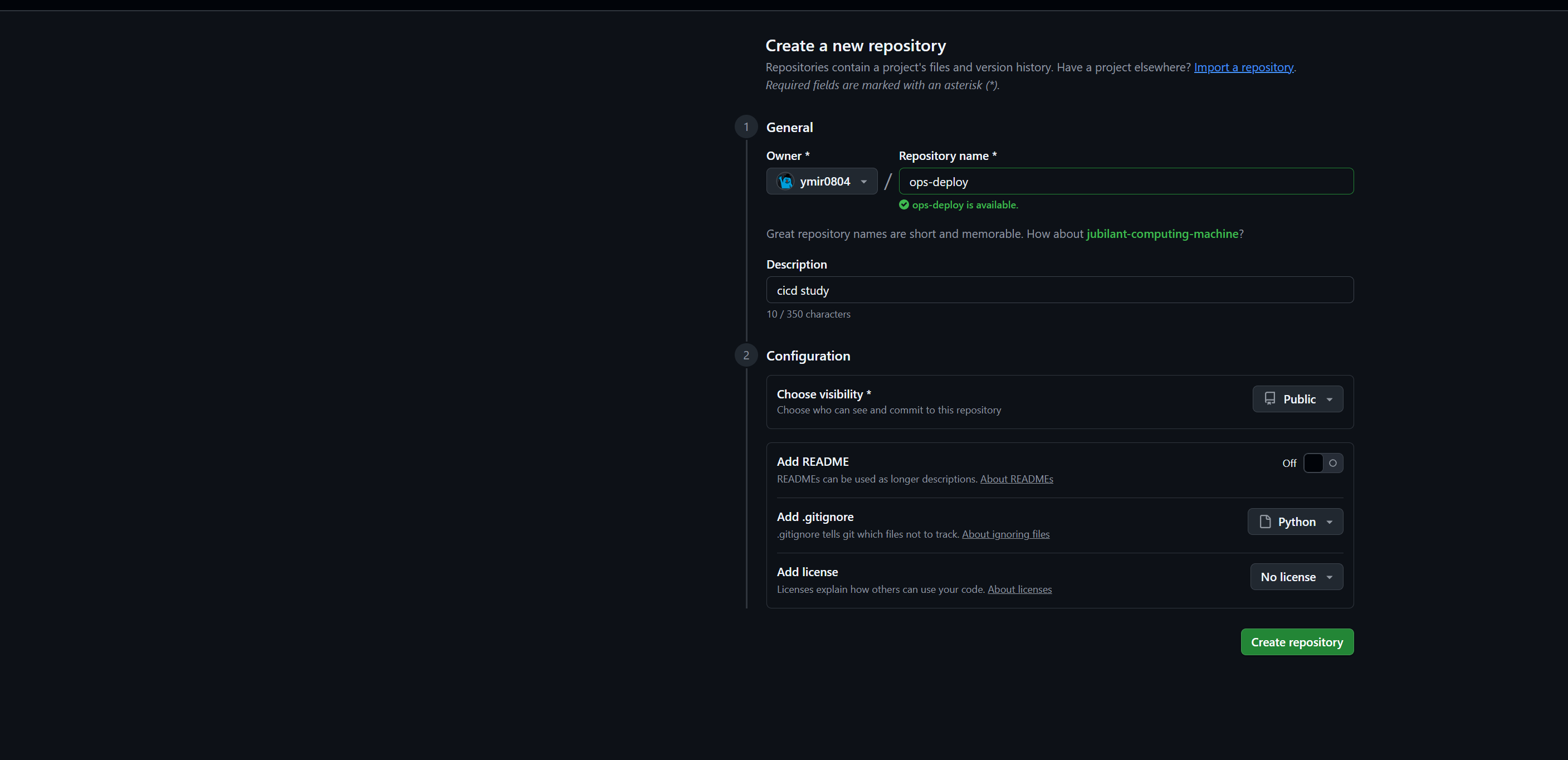Open the Python .gitignore template dropdown
1568x760 pixels.
(1295, 522)
